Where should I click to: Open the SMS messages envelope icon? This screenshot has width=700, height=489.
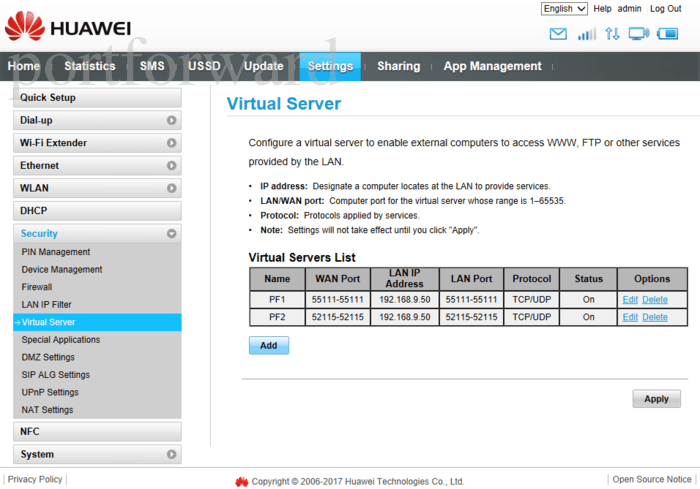558,34
